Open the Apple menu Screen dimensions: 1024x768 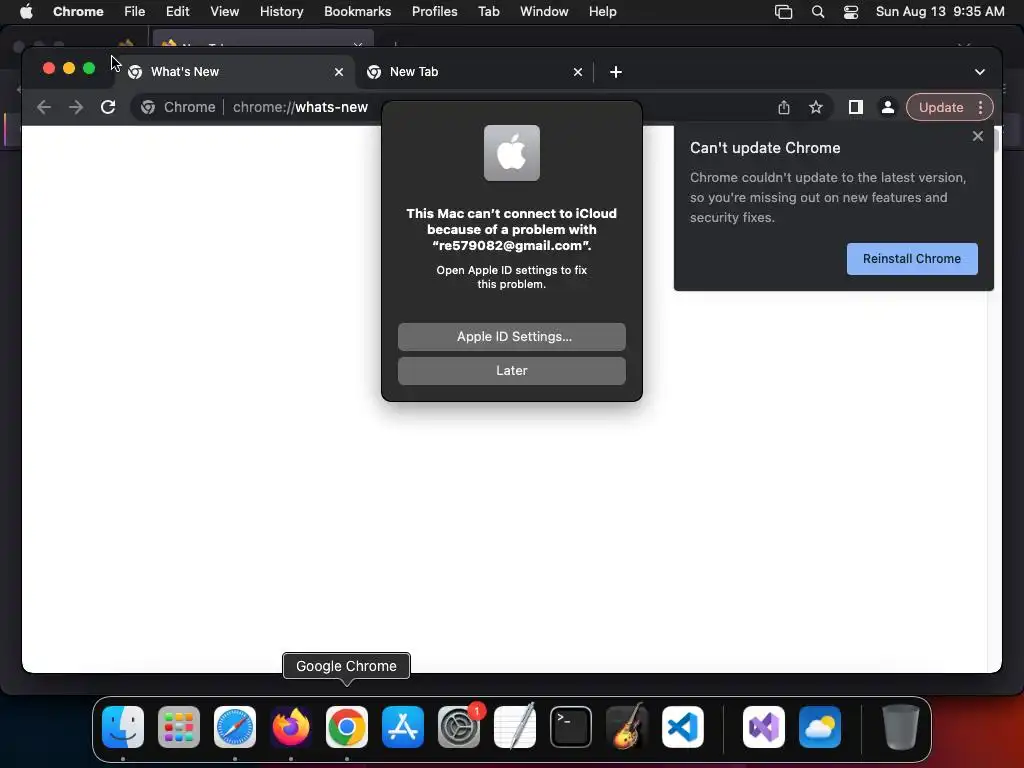tap(26, 12)
